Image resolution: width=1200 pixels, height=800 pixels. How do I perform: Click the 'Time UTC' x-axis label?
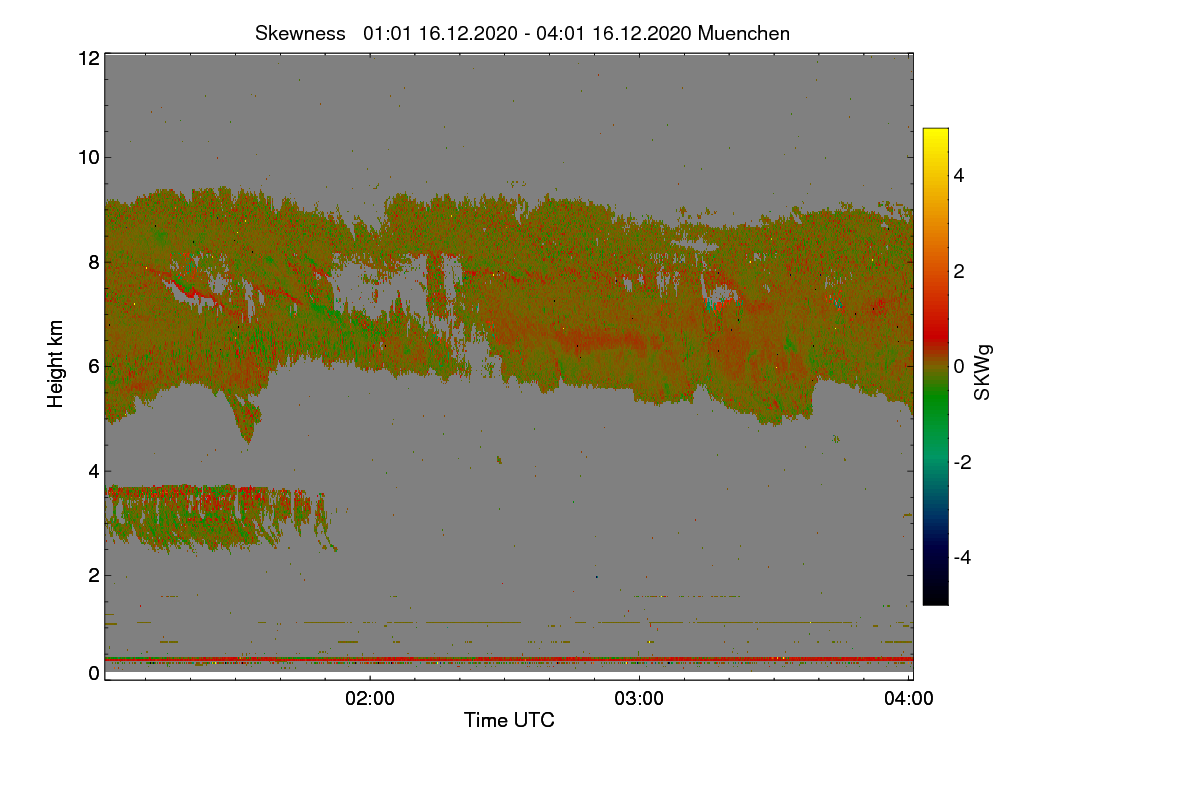tap(509, 720)
